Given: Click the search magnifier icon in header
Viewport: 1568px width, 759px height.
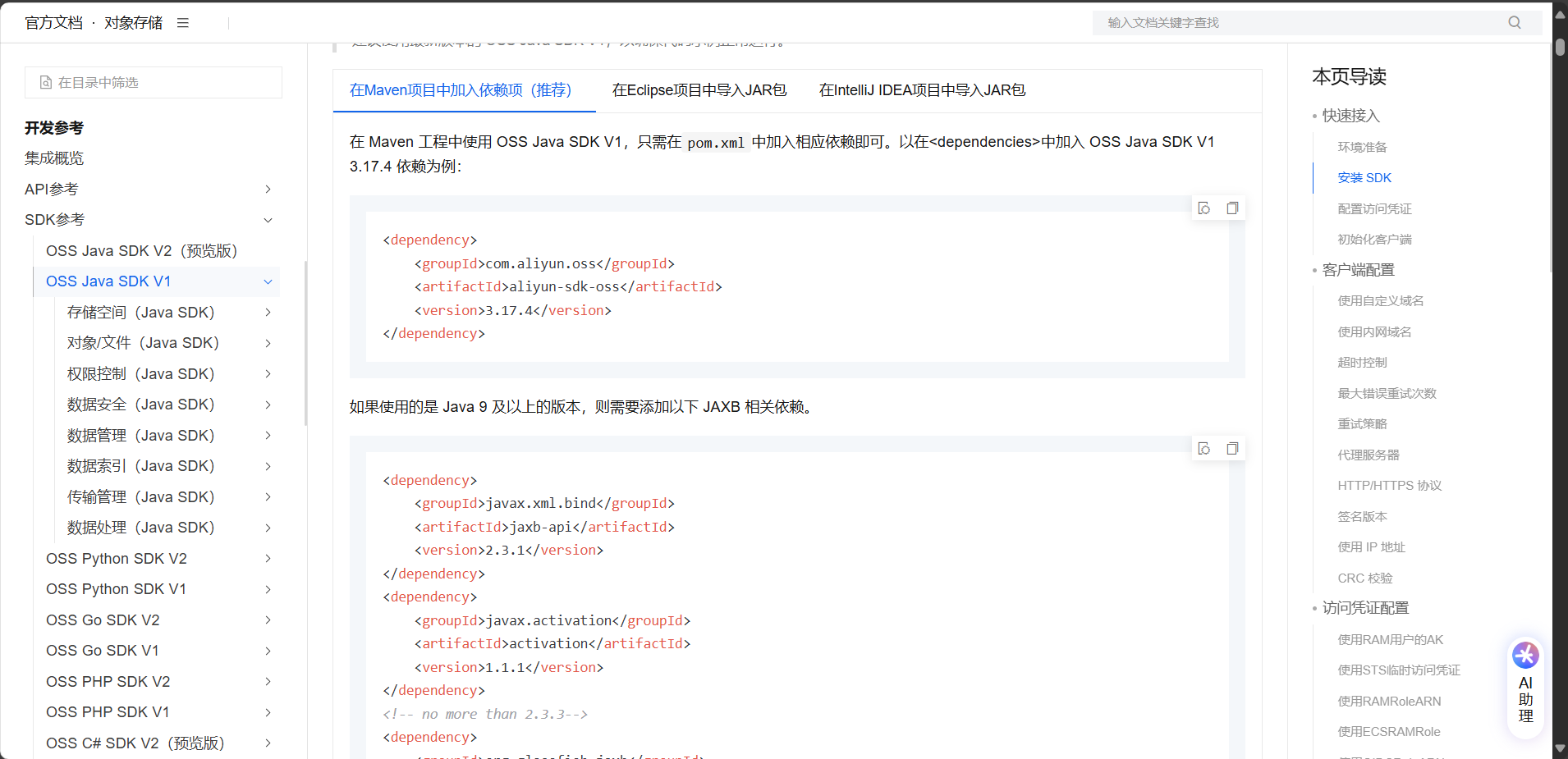Looking at the screenshot, I should click(1515, 23).
